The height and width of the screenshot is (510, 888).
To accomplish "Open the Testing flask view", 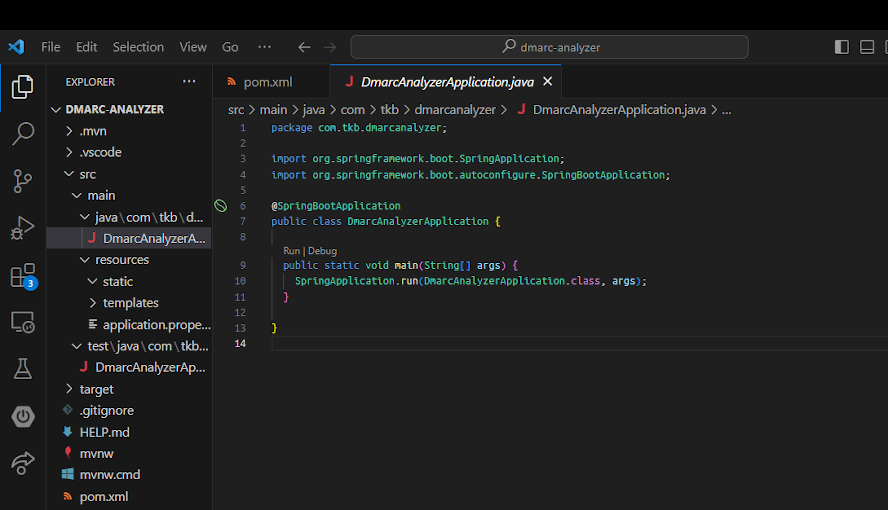I will (23, 368).
